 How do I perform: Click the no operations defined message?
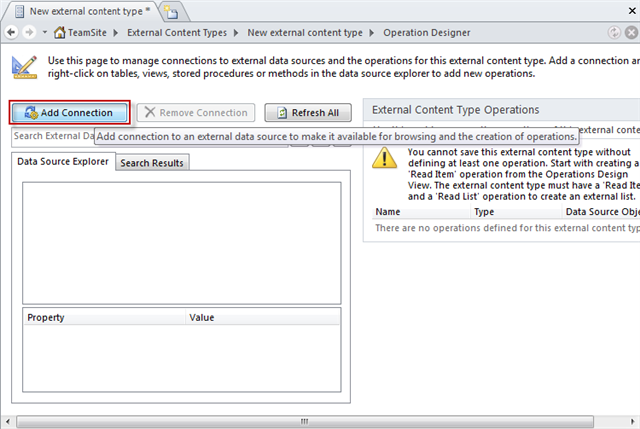[507, 228]
